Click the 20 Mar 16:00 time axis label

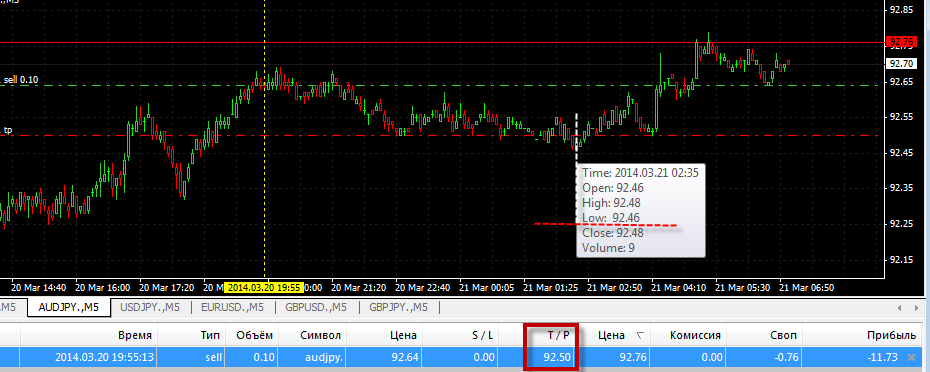point(102,288)
